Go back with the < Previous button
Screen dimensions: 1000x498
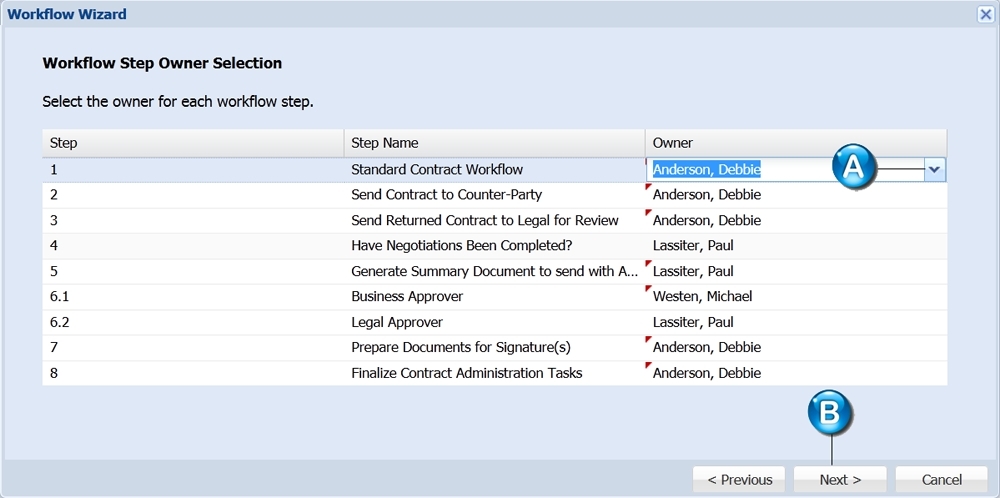pyautogui.click(x=740, y=480)
